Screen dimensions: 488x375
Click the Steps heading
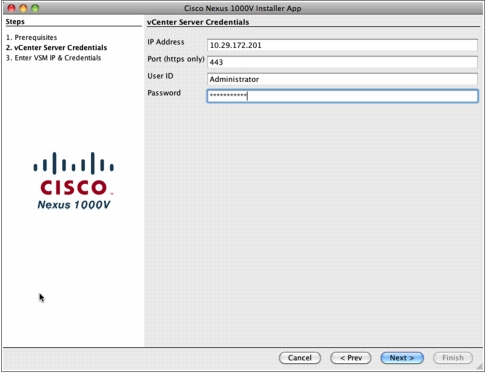15,22
